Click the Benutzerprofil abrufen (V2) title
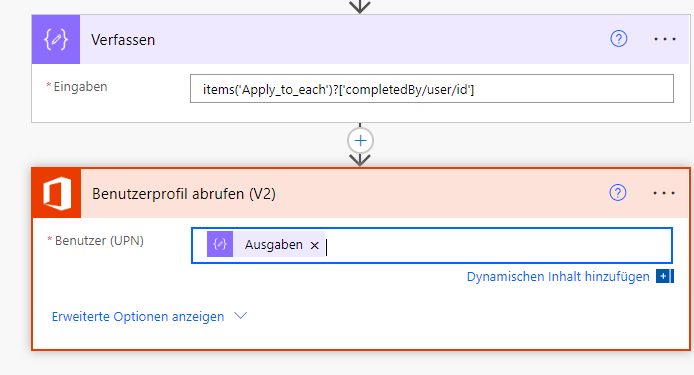This screenshot has width=694, height=375. pos(184,194)
